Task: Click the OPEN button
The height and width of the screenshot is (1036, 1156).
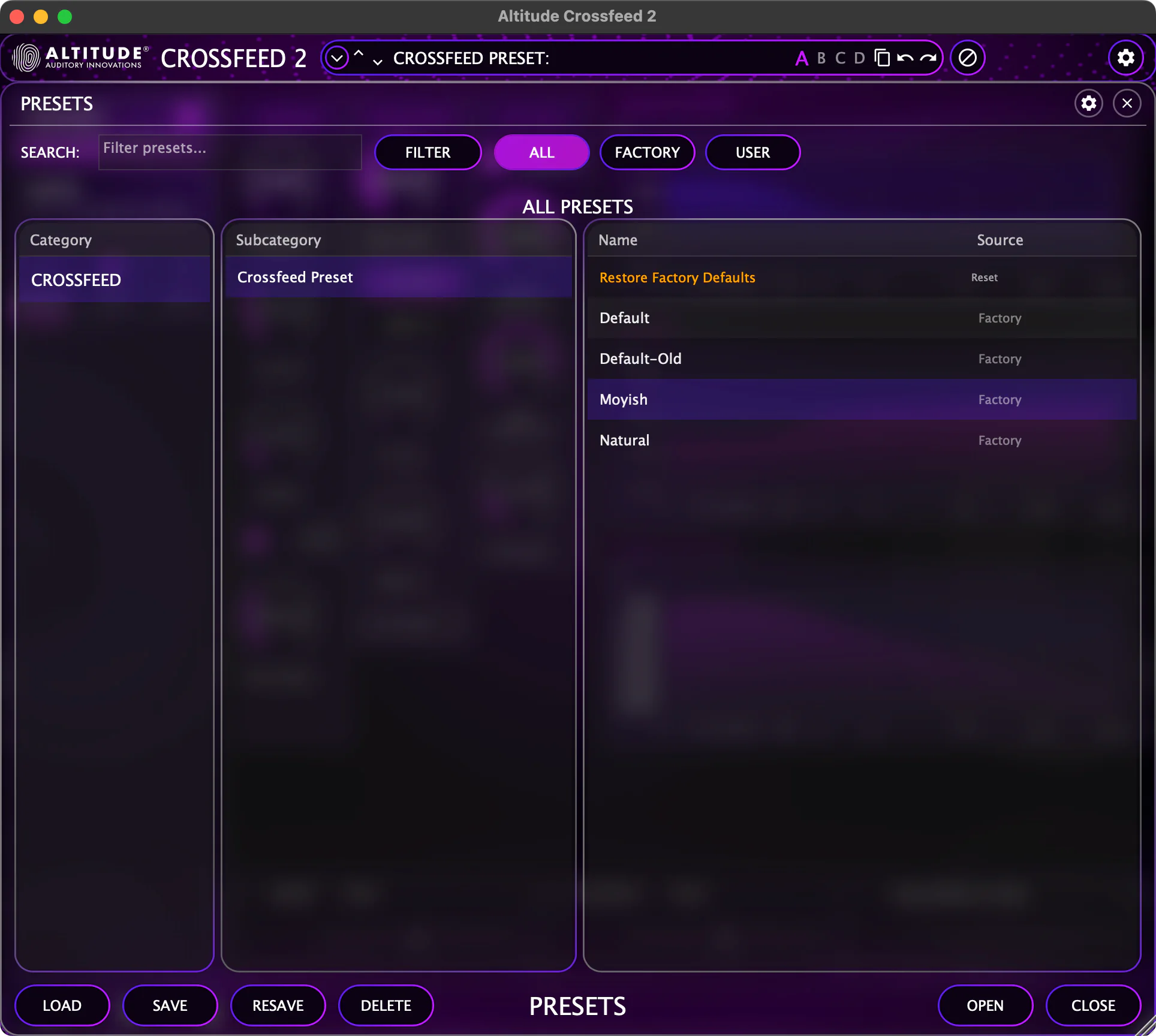Action: [x=985, y=1005]
